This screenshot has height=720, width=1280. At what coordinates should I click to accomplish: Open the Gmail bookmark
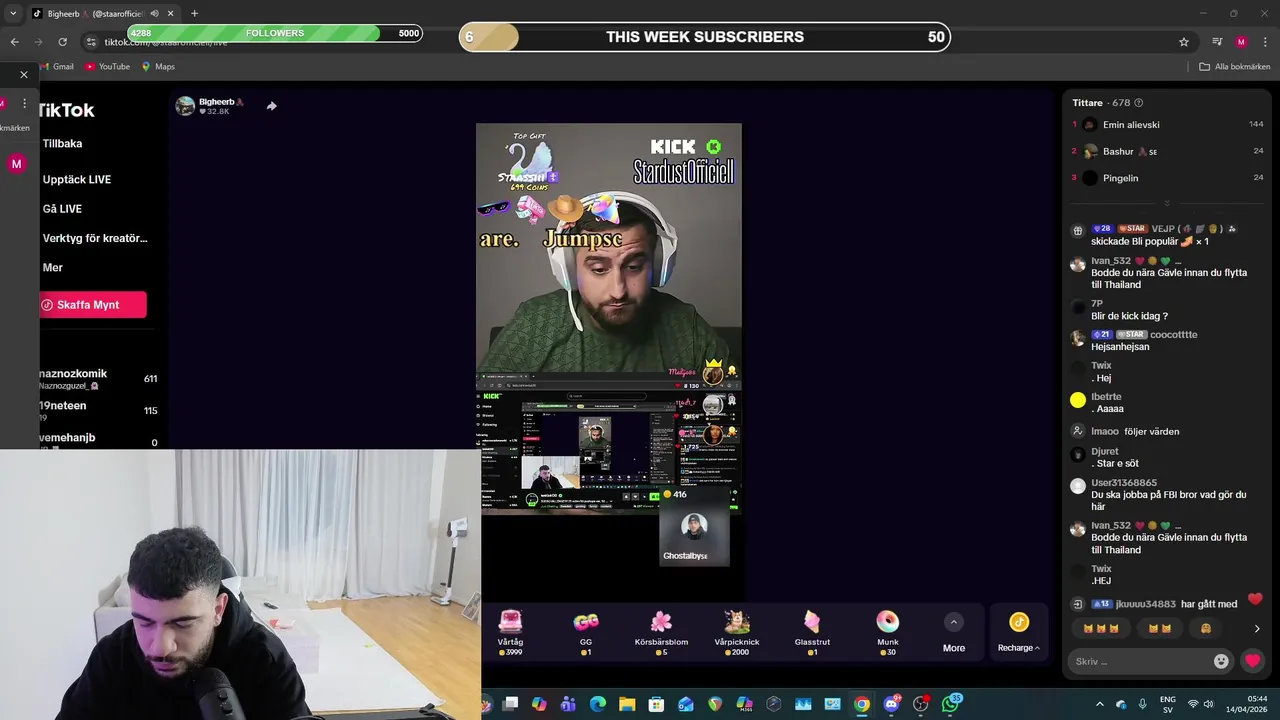click(x=55, y=67)
